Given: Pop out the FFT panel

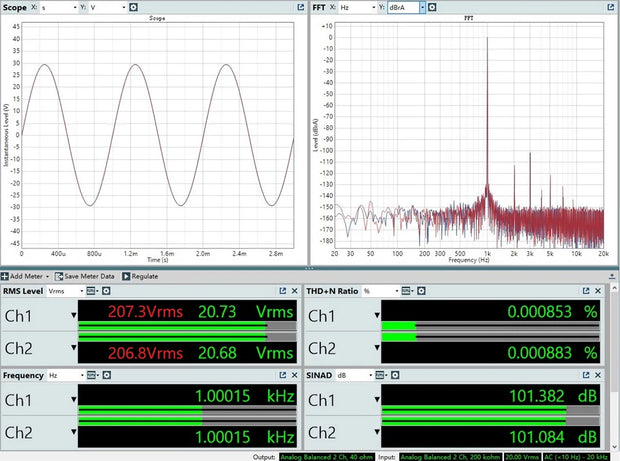Looking at the screenshot, I should pos(611,7).
